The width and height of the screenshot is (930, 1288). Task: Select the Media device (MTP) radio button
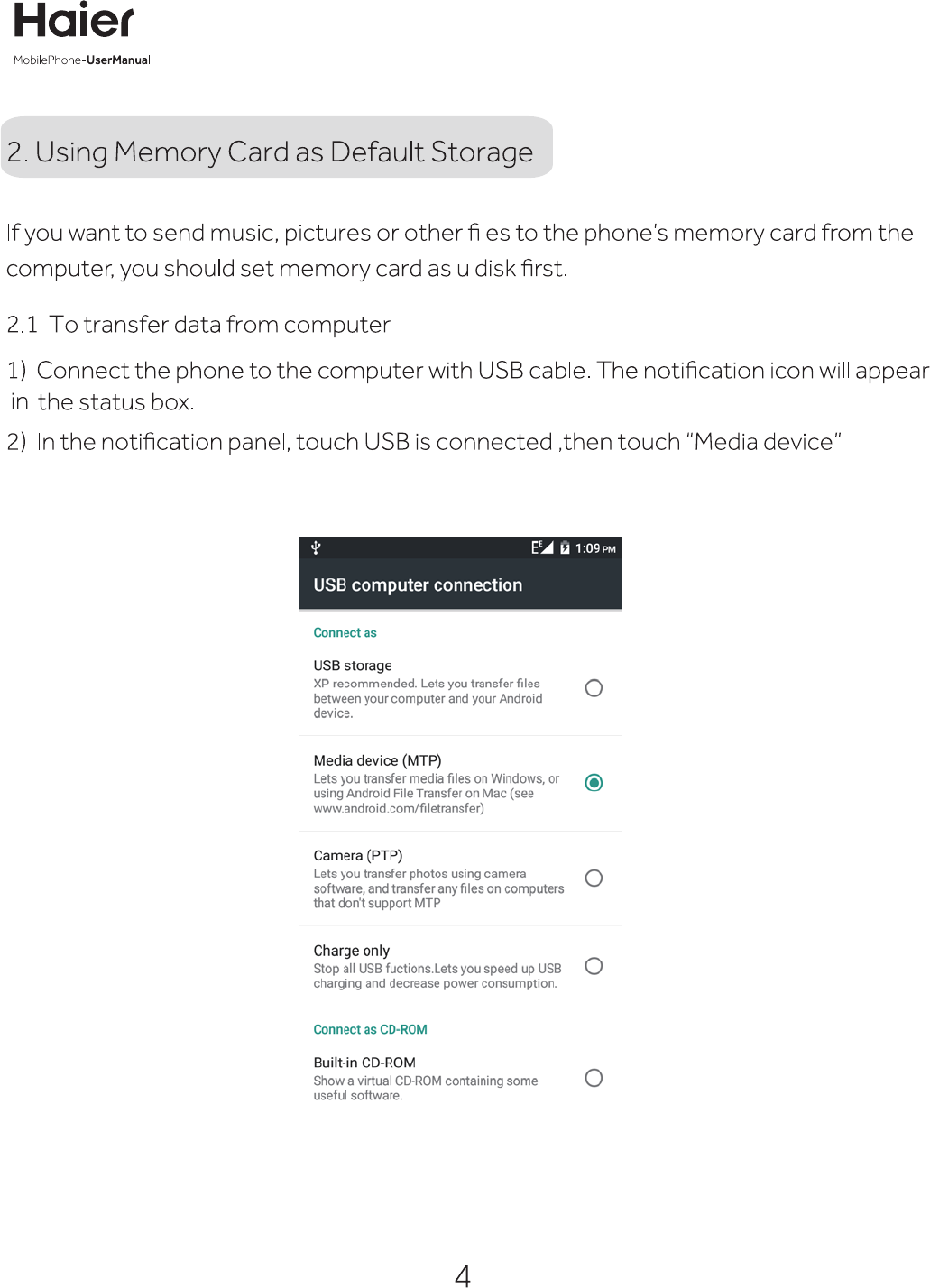pyautogui.click(x=594, y=783)
